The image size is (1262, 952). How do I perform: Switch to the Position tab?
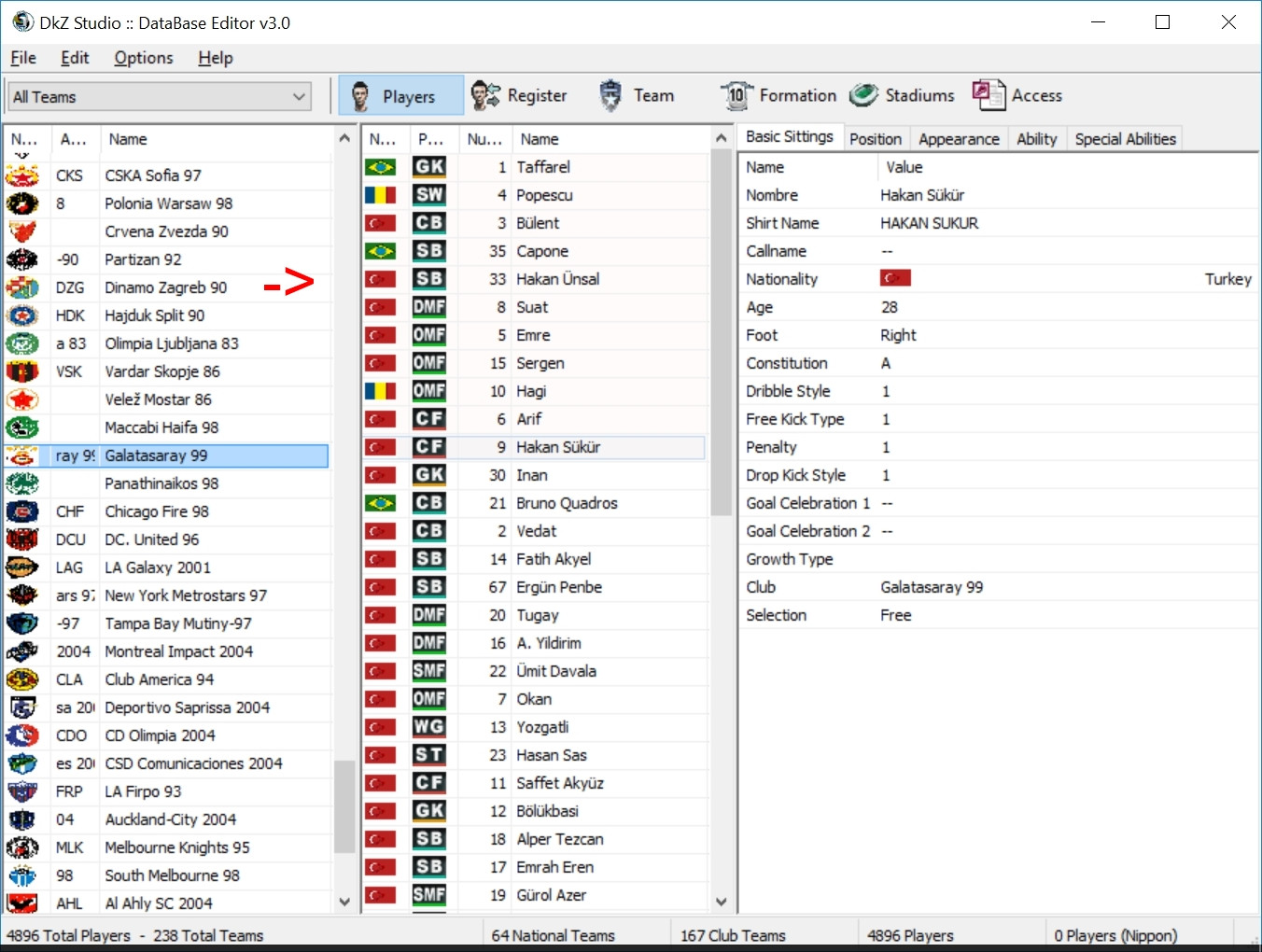pyautogui.click(x=876, y=139)
